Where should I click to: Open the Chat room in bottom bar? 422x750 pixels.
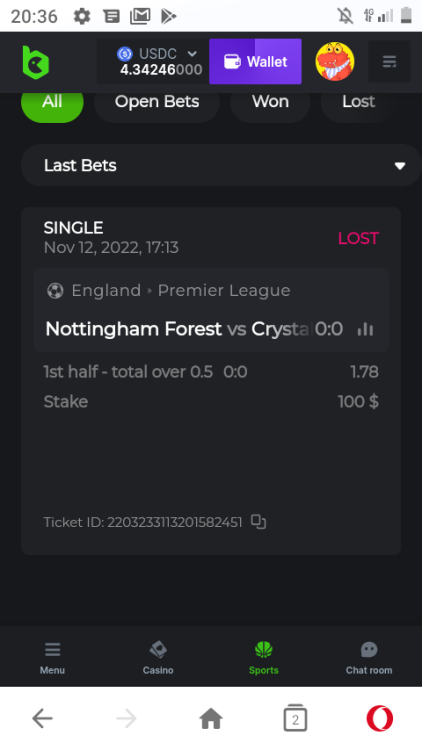(369, 658)
